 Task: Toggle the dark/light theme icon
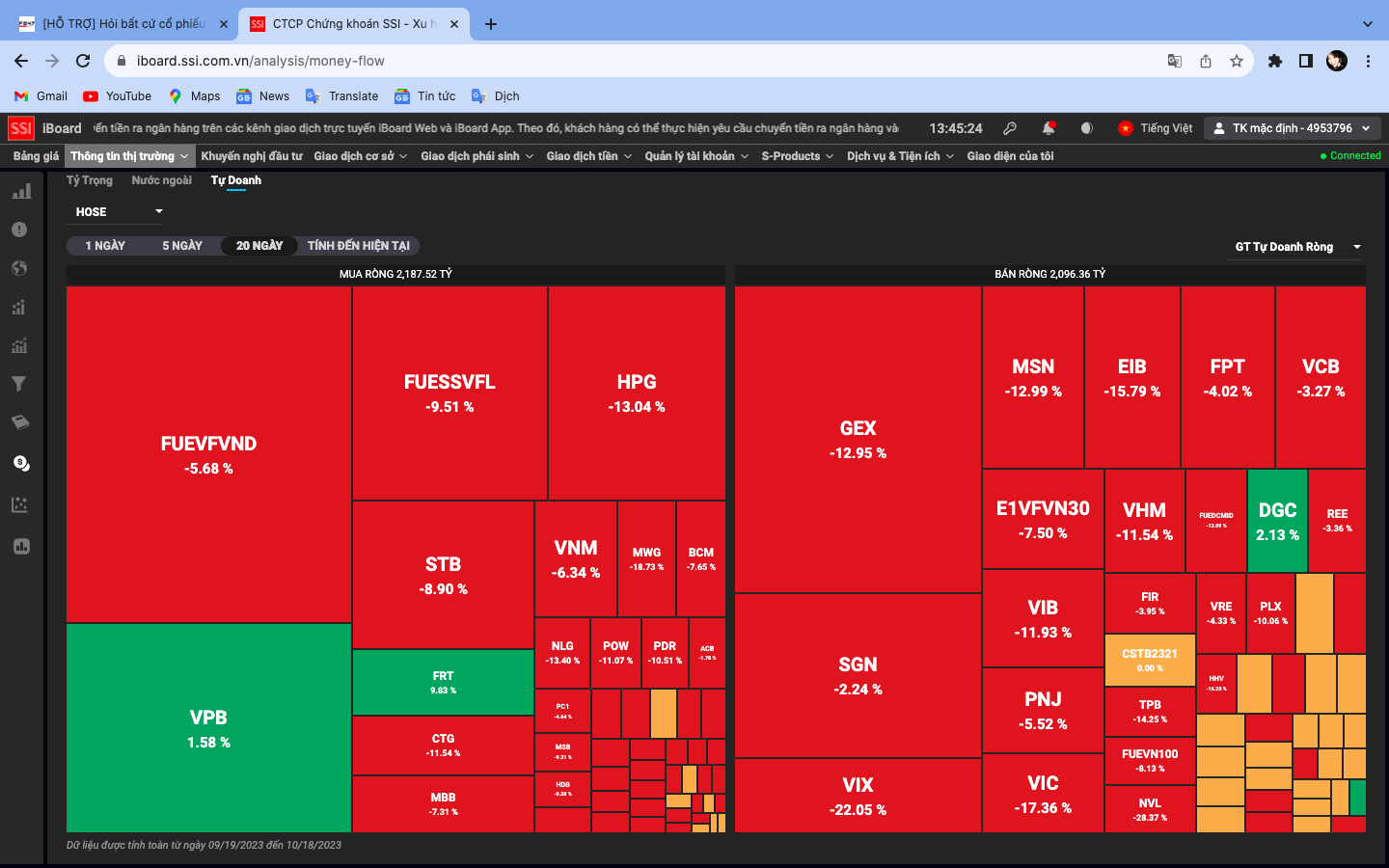1087,128
